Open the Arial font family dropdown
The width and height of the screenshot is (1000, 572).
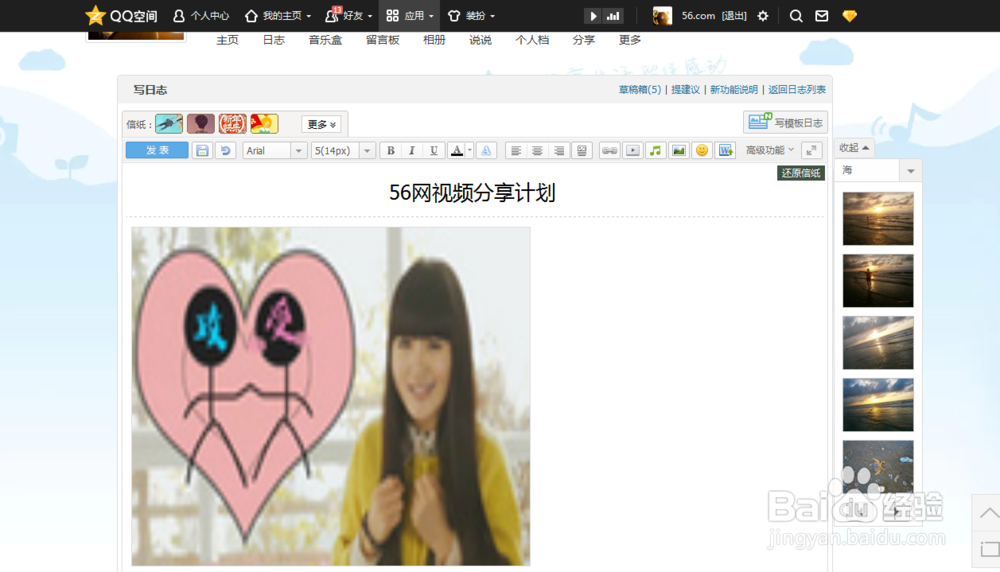pos(274,150)
